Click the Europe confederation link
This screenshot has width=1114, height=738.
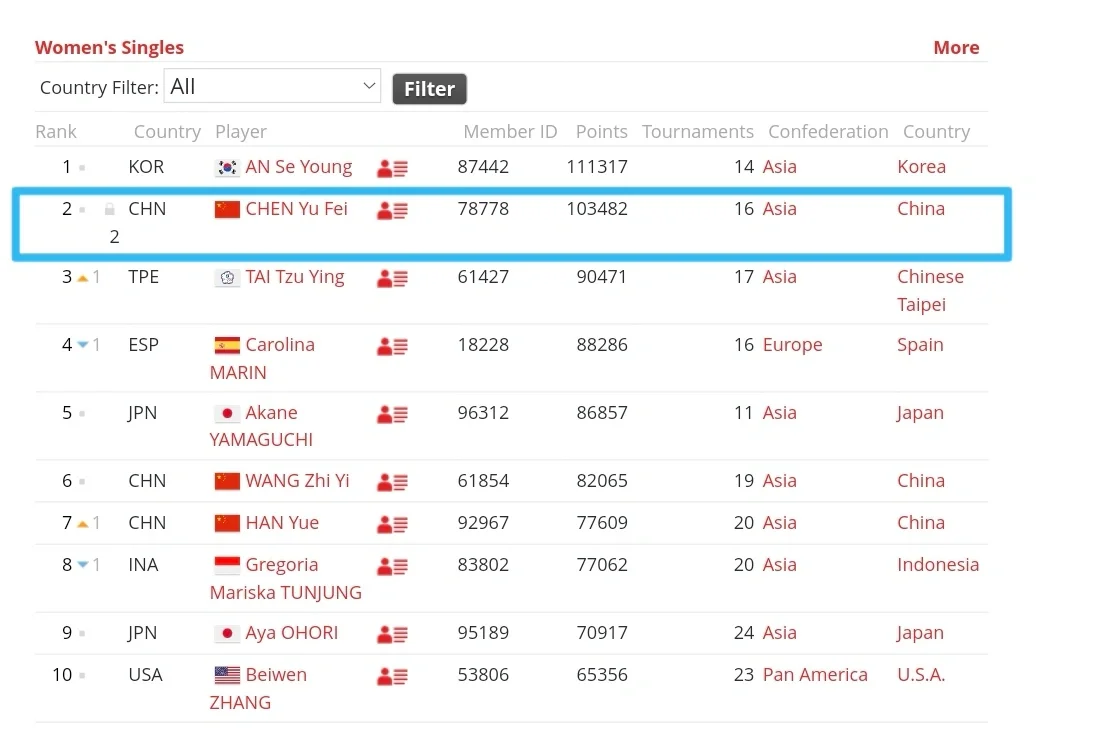(x=792, y=344)
